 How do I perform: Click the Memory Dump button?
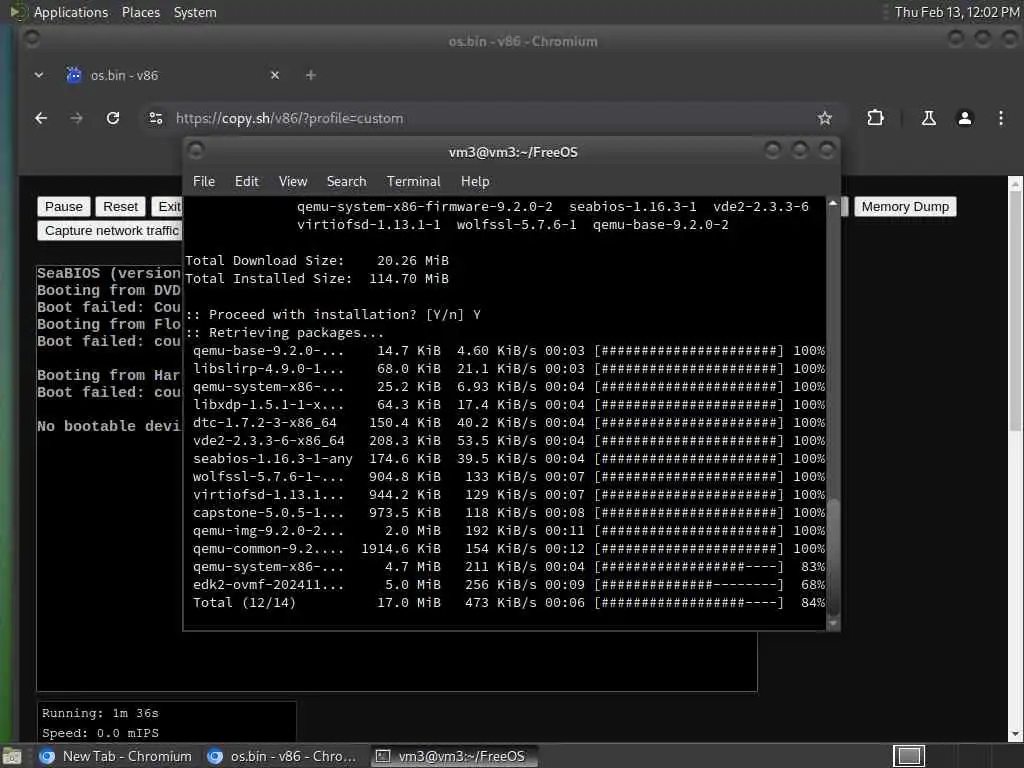coord(904,206)
